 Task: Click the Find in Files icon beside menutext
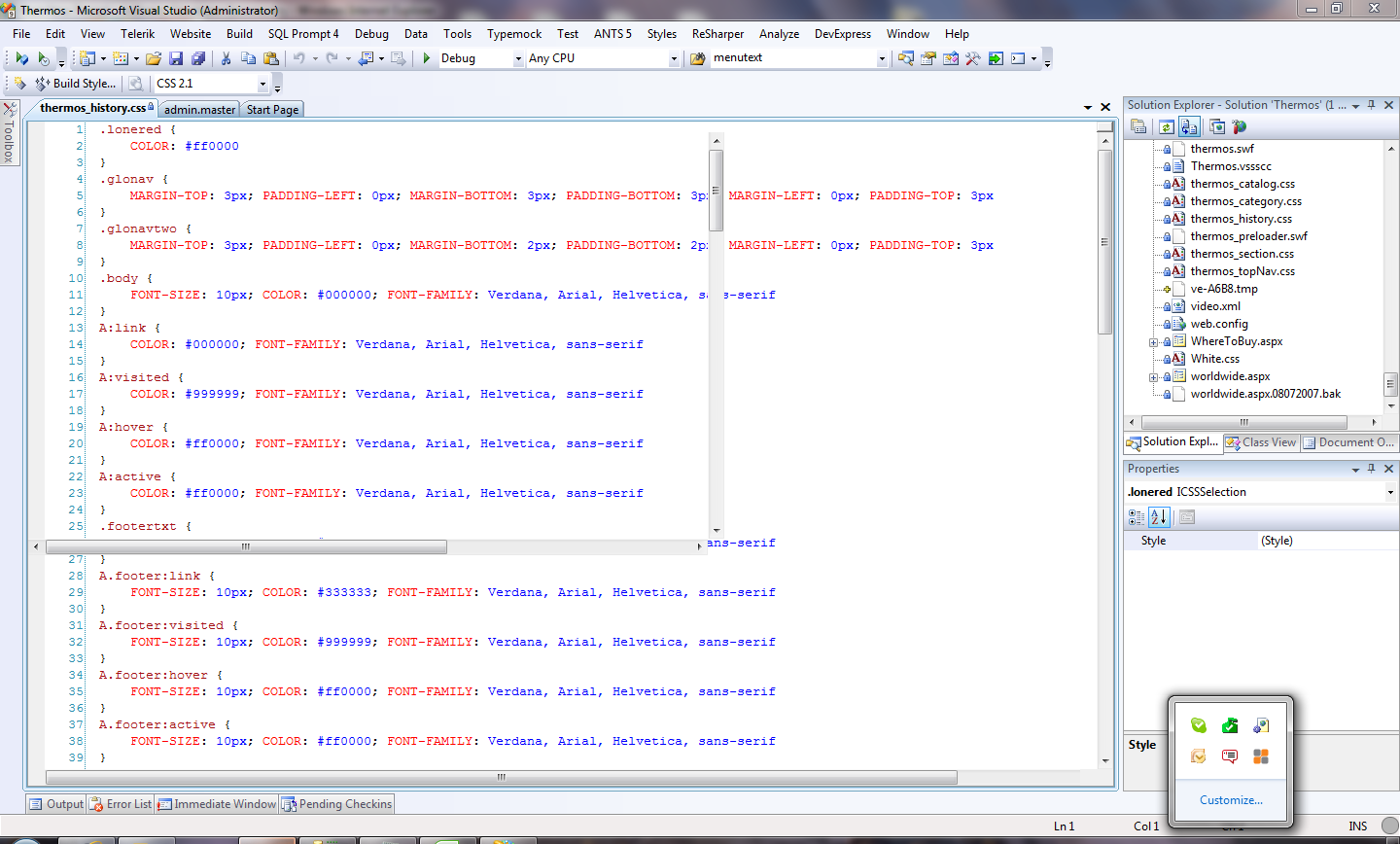coord(697,58)
